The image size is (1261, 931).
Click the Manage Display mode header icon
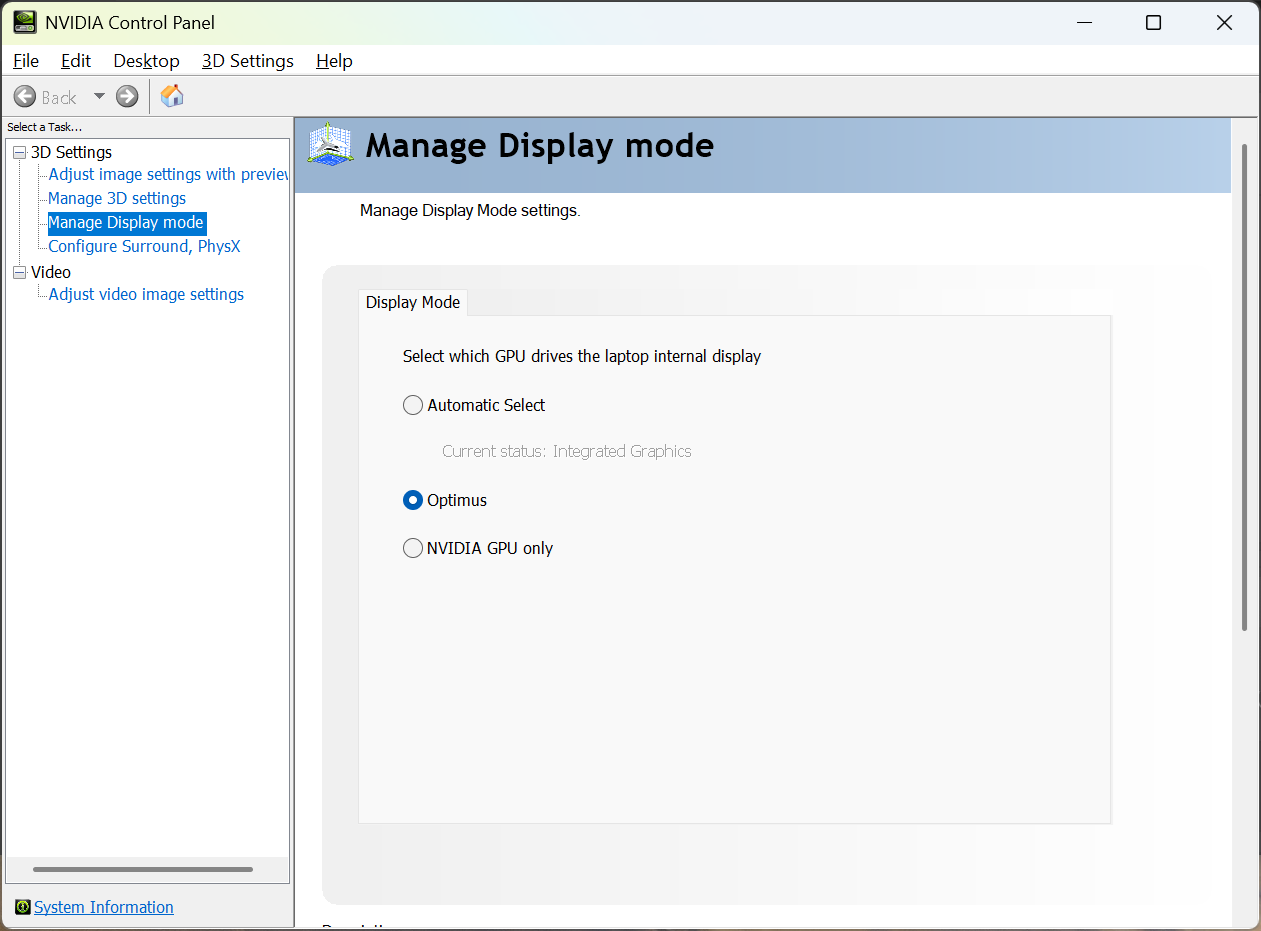coord(331,146)
